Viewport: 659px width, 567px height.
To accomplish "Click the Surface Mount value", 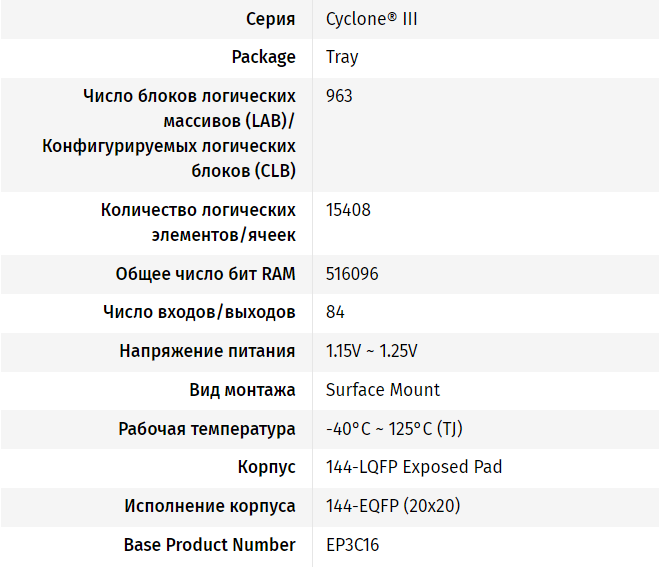I will 383,389.
